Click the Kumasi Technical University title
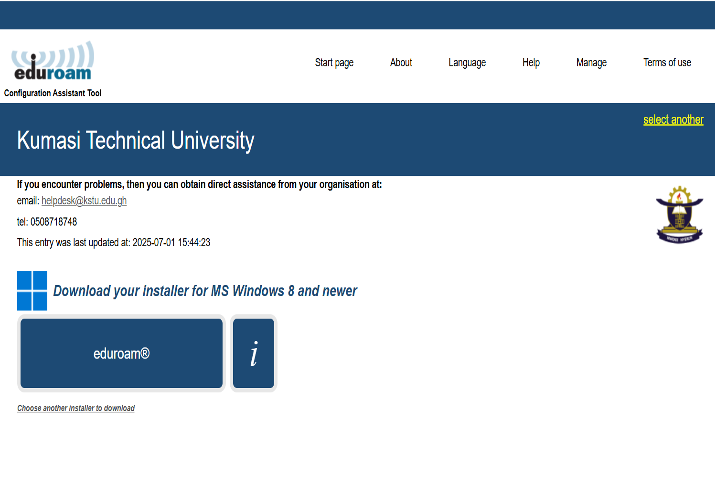The width and height of the screenshot is (716, 478). pyautogui.click(x=135, y=141)
